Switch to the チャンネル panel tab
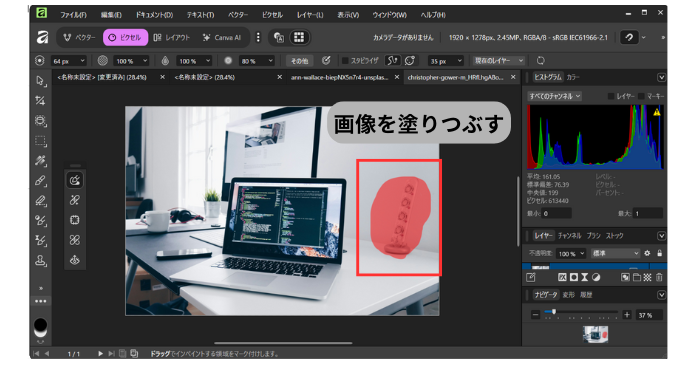The width and height of the screenshot is (698, 365). click(569, 236)
